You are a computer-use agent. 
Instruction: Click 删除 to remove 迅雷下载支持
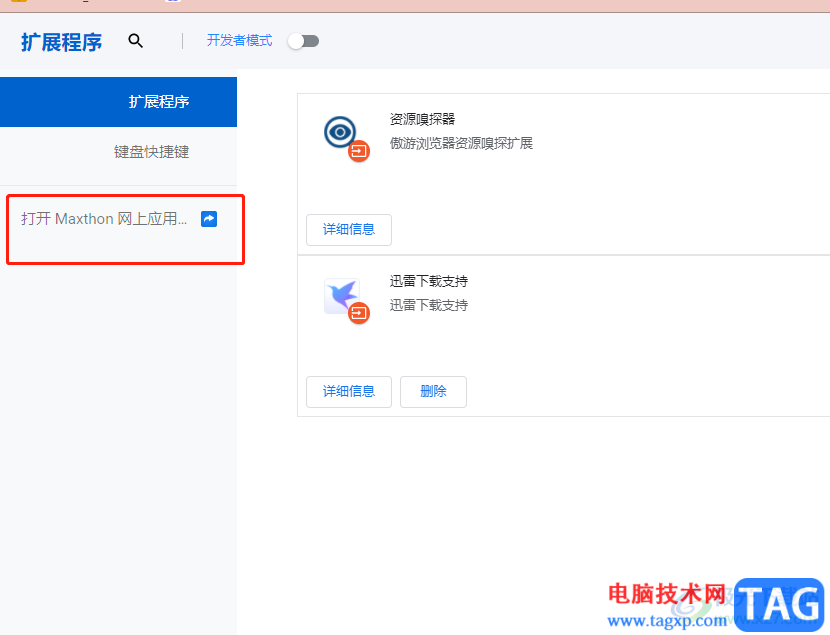[433, 392]
